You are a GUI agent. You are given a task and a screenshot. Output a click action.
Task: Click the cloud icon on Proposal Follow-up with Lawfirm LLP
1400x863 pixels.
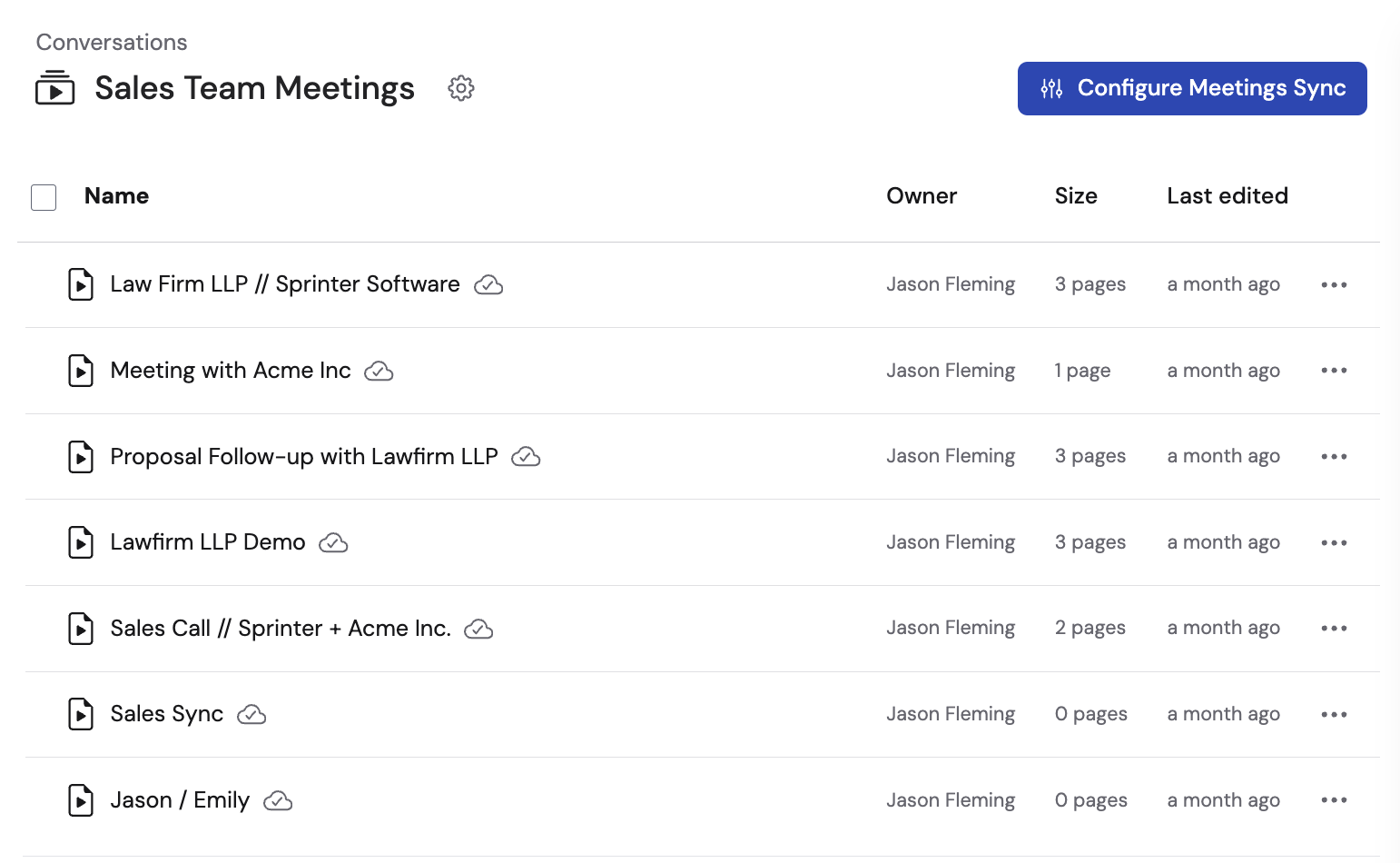click(x=527, y=457)
